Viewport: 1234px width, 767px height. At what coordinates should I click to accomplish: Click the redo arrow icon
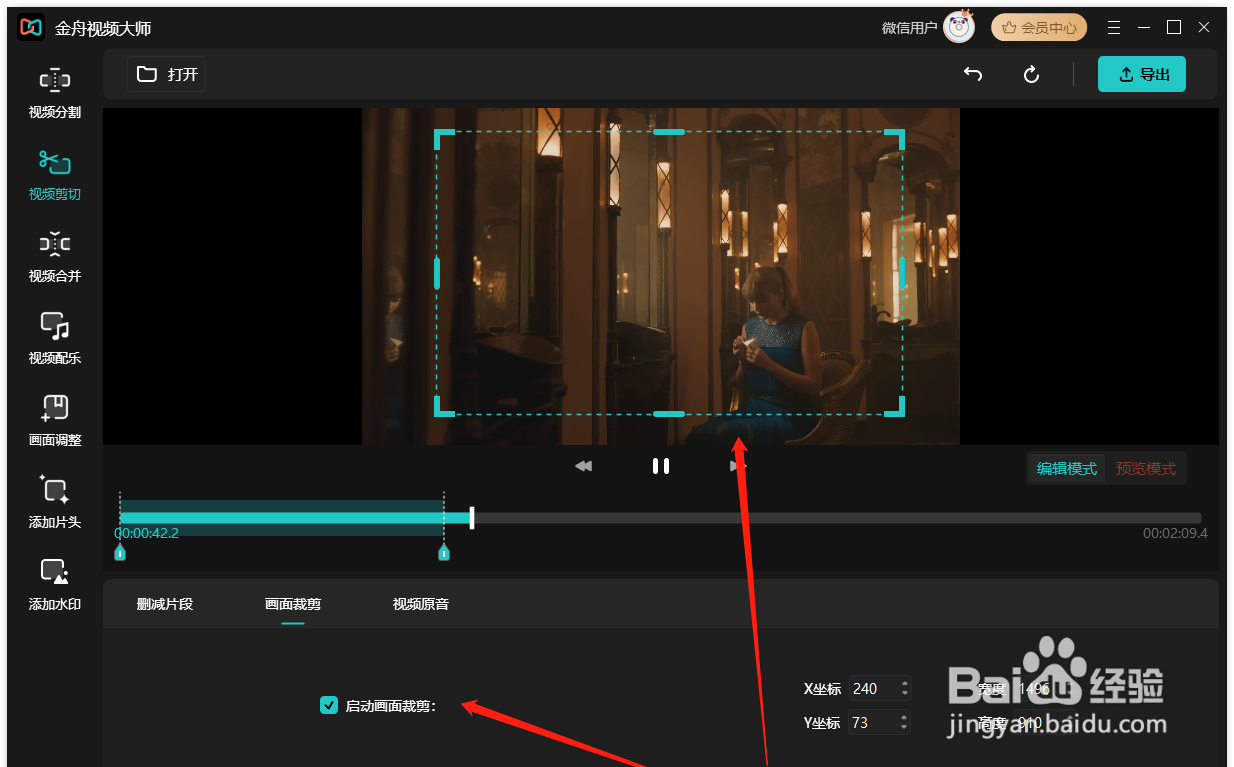(1032, 74)
